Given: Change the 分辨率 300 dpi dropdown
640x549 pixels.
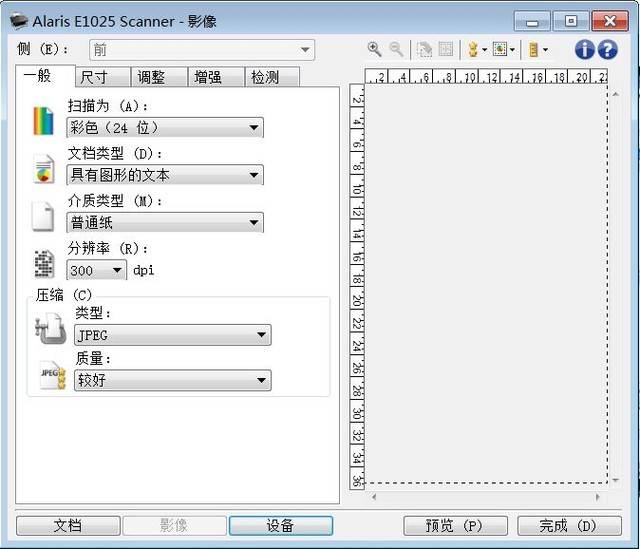Looking at the screenshot, I should [96, 270].
